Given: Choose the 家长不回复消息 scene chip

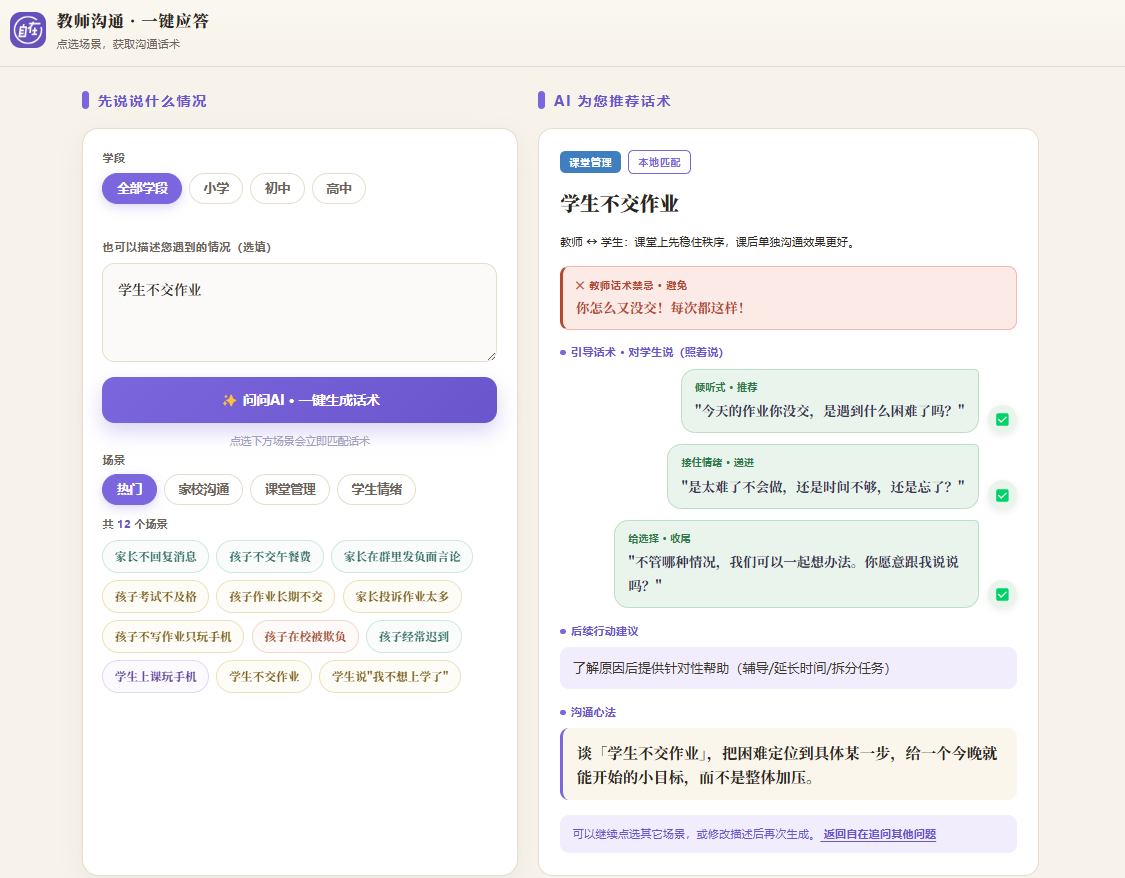Looking at the screenshot, I should coord(156,557).
